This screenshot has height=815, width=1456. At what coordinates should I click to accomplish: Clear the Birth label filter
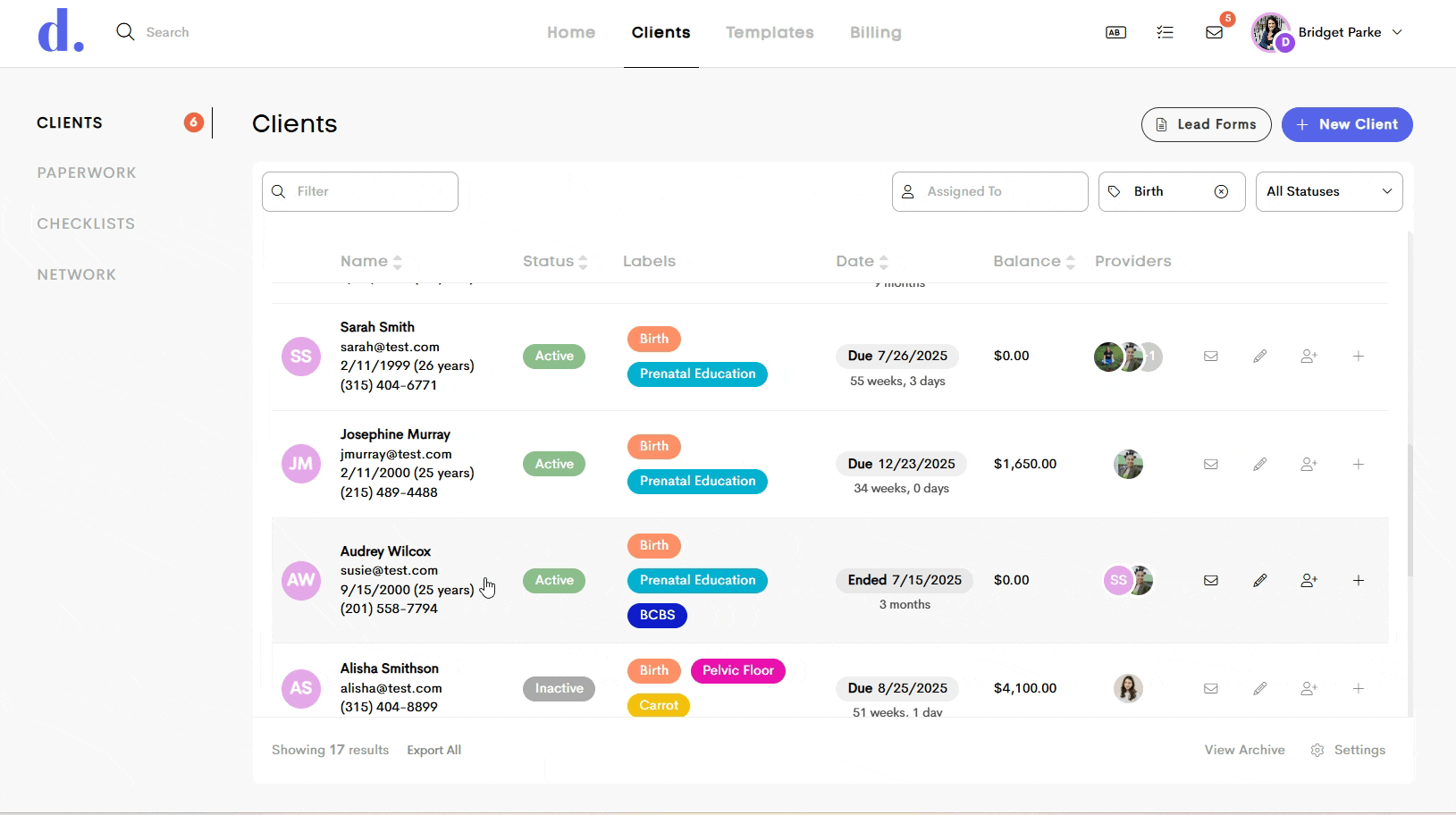(1221, 191)
